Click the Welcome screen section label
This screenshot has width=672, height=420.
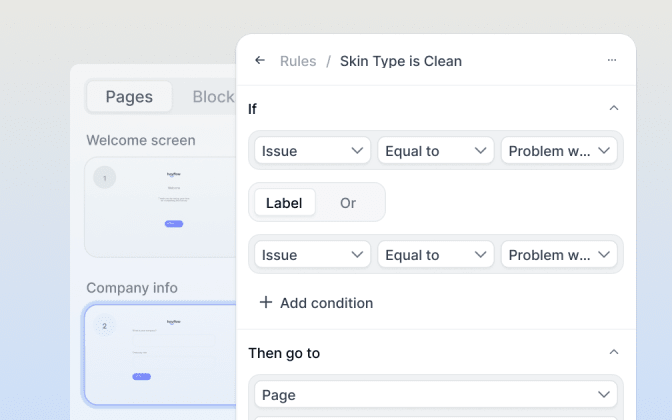click(141, 140)
